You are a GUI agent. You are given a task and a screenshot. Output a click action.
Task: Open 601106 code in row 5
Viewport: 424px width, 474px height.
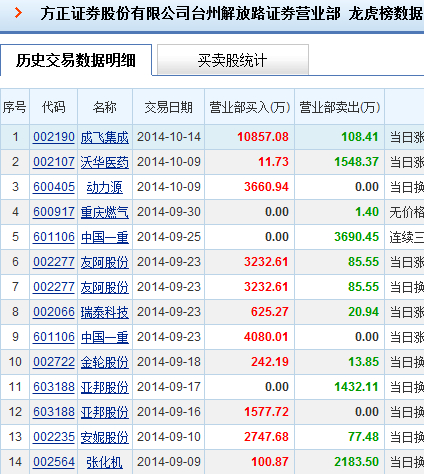click(x=54, y=237)
